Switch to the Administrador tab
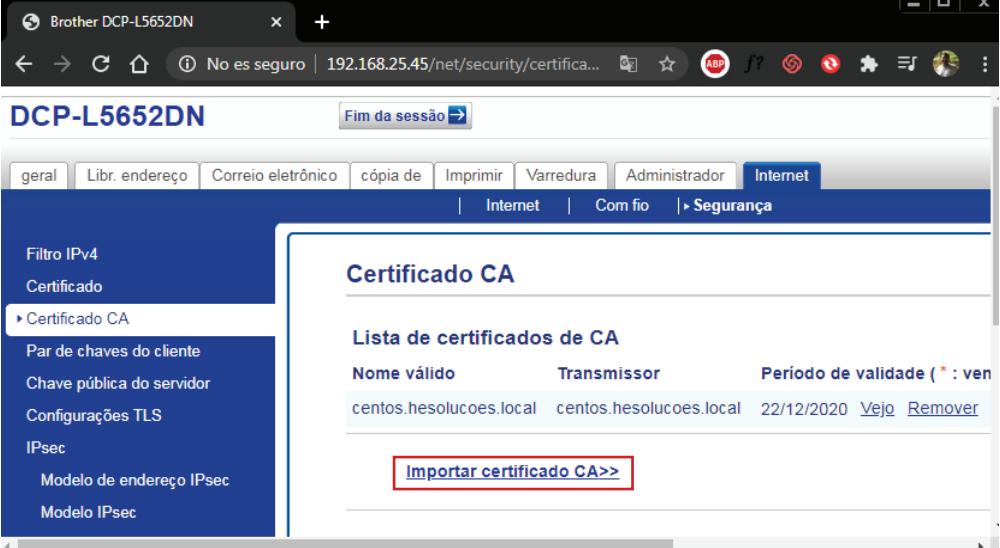 [675, 175]
